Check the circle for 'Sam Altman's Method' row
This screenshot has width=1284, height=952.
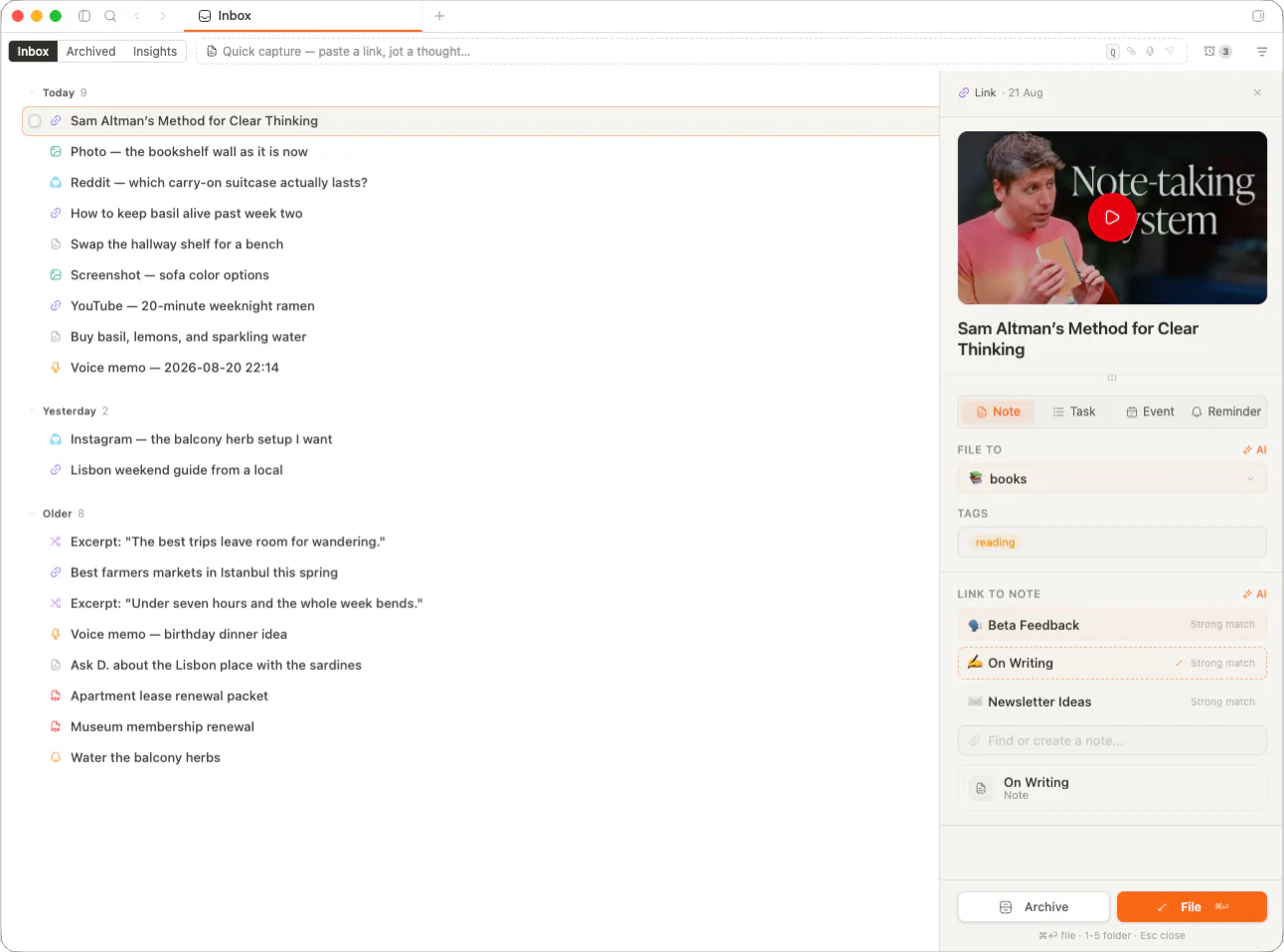click(x=35, y=121)
